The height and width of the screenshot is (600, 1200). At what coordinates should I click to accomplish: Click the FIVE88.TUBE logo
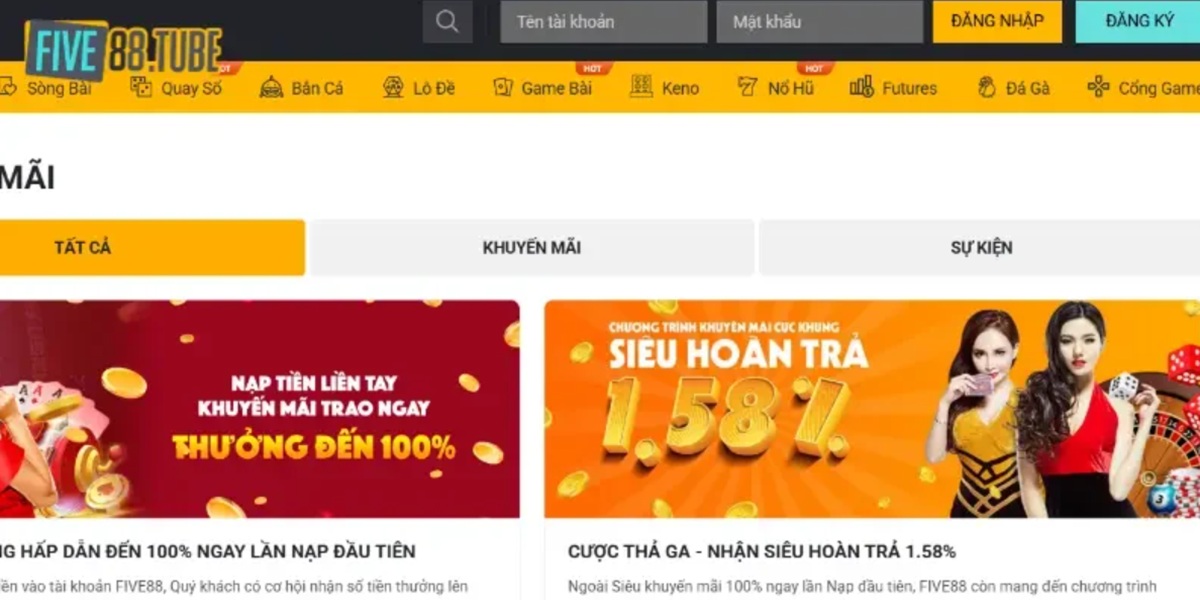tap(123, 47)
